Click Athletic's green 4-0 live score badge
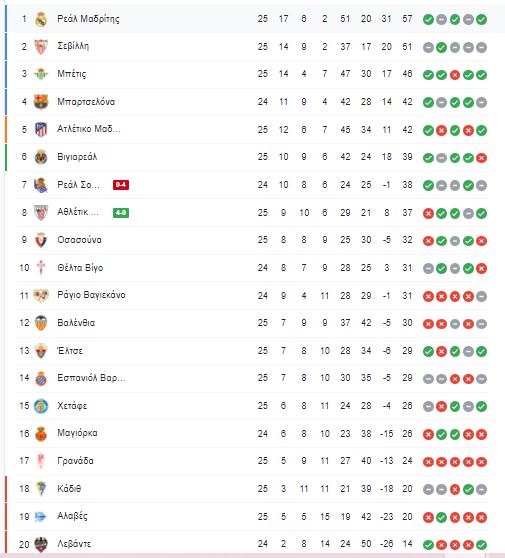 (x=121, y=212)
